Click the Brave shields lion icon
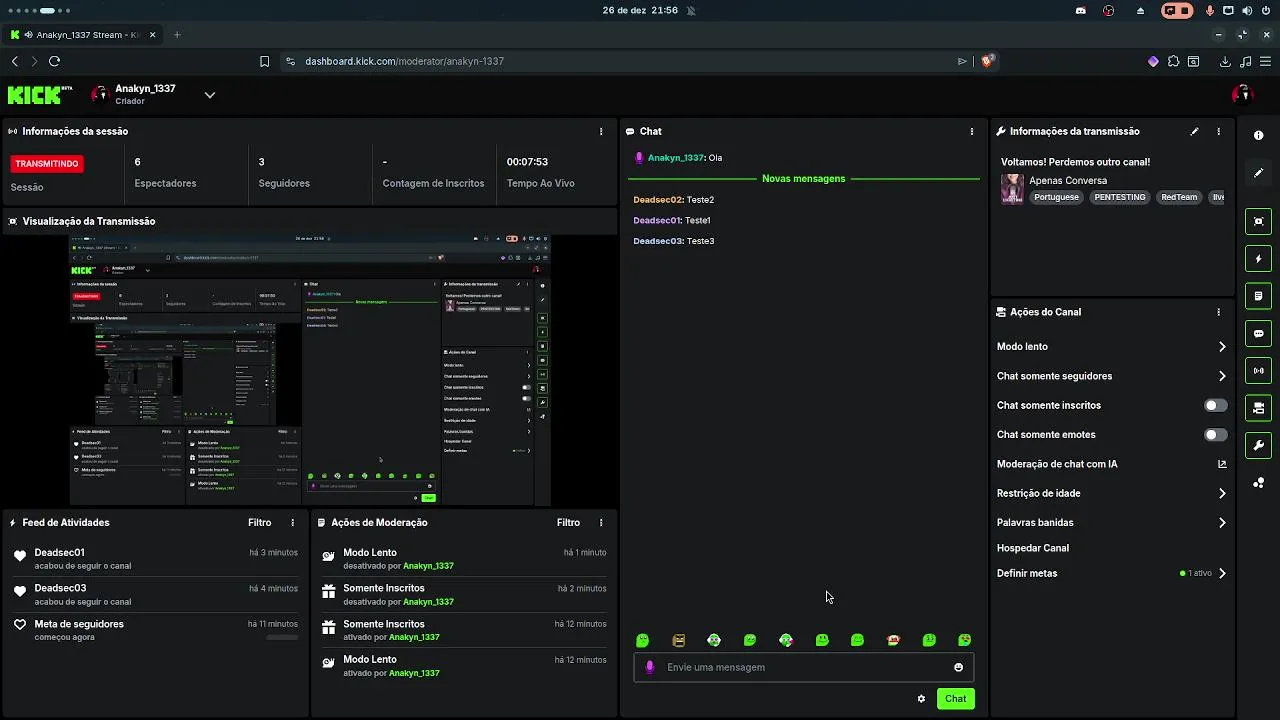The width and height of the screenshot is (1280, 720). point(988,61)
